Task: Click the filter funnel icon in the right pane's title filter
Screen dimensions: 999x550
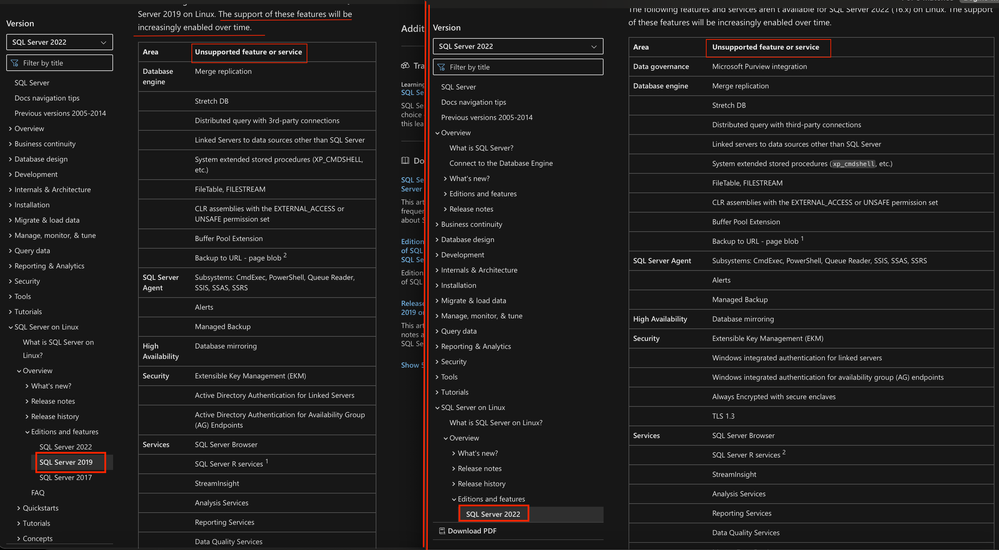Action: coord(441,67)
